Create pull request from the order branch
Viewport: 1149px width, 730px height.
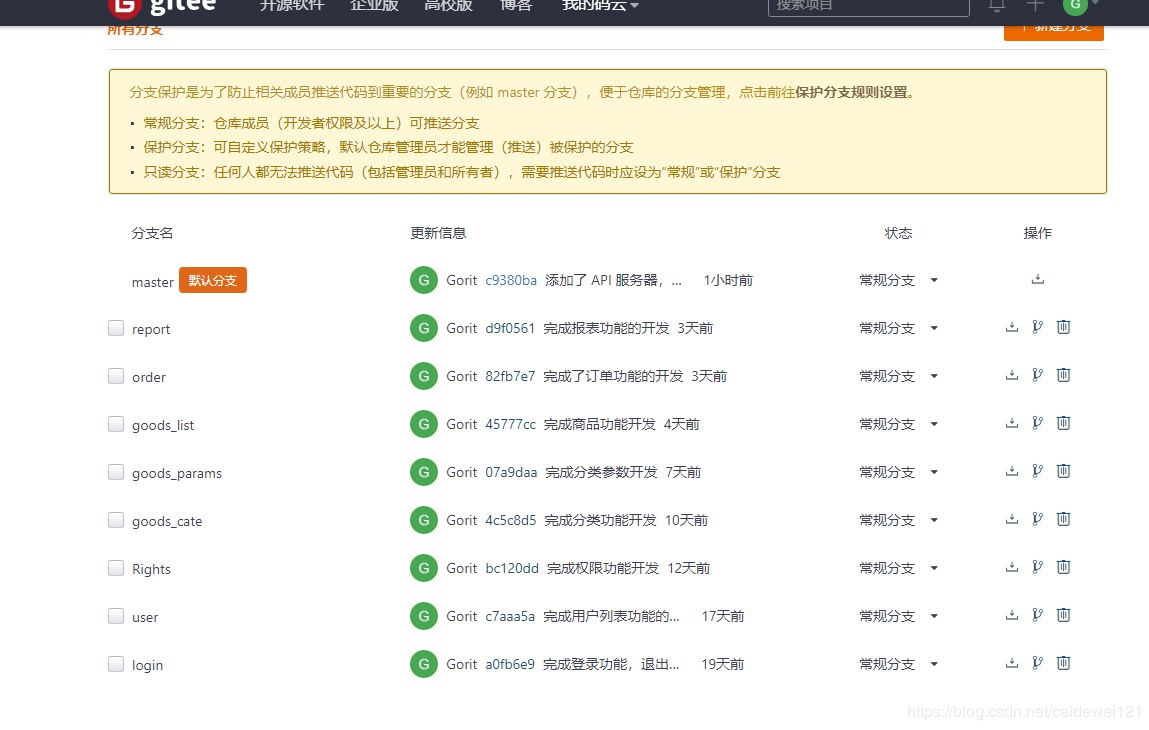pyautogui.click(x=1037, y=374)
